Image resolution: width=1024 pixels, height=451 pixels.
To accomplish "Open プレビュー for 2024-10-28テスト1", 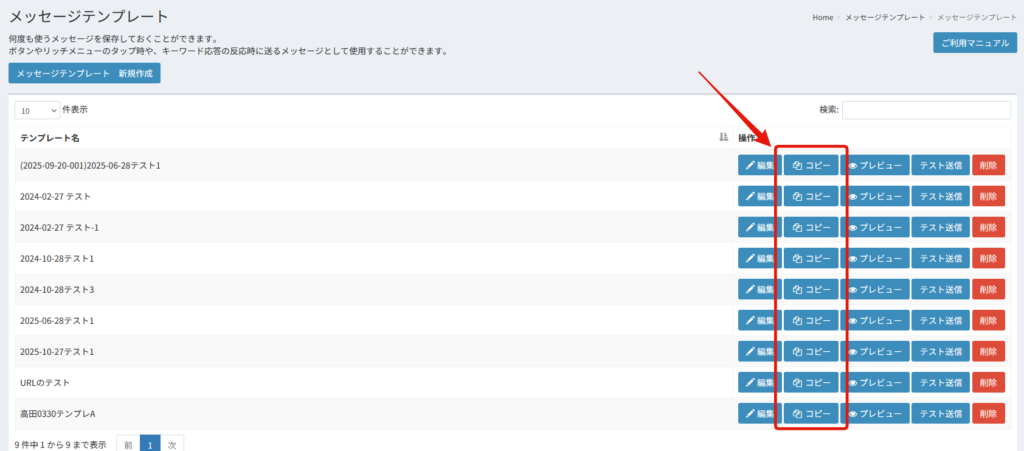I will [x=875, y=259].
